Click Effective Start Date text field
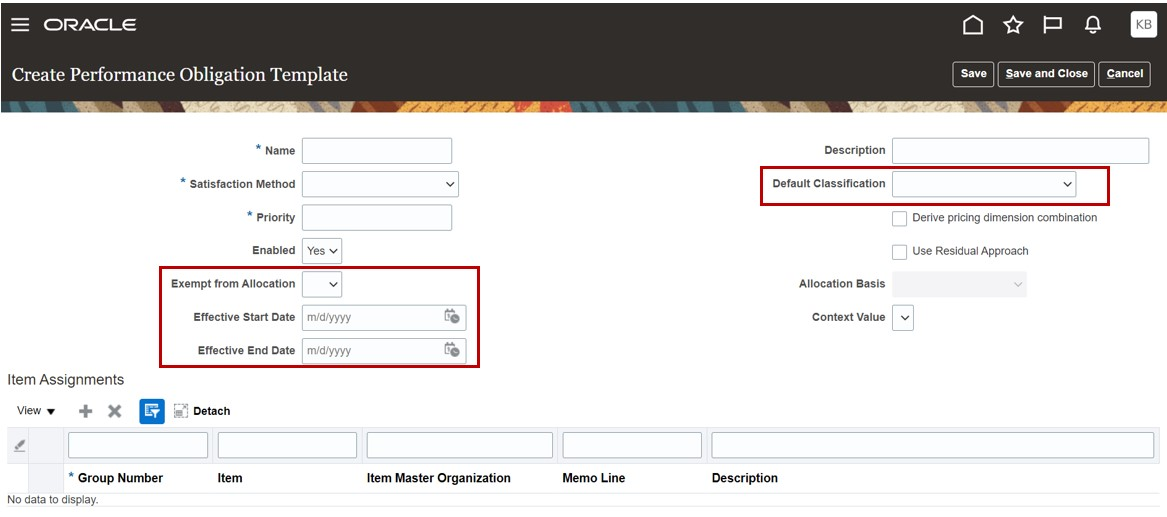1167x517 pixels. [372, 317]
